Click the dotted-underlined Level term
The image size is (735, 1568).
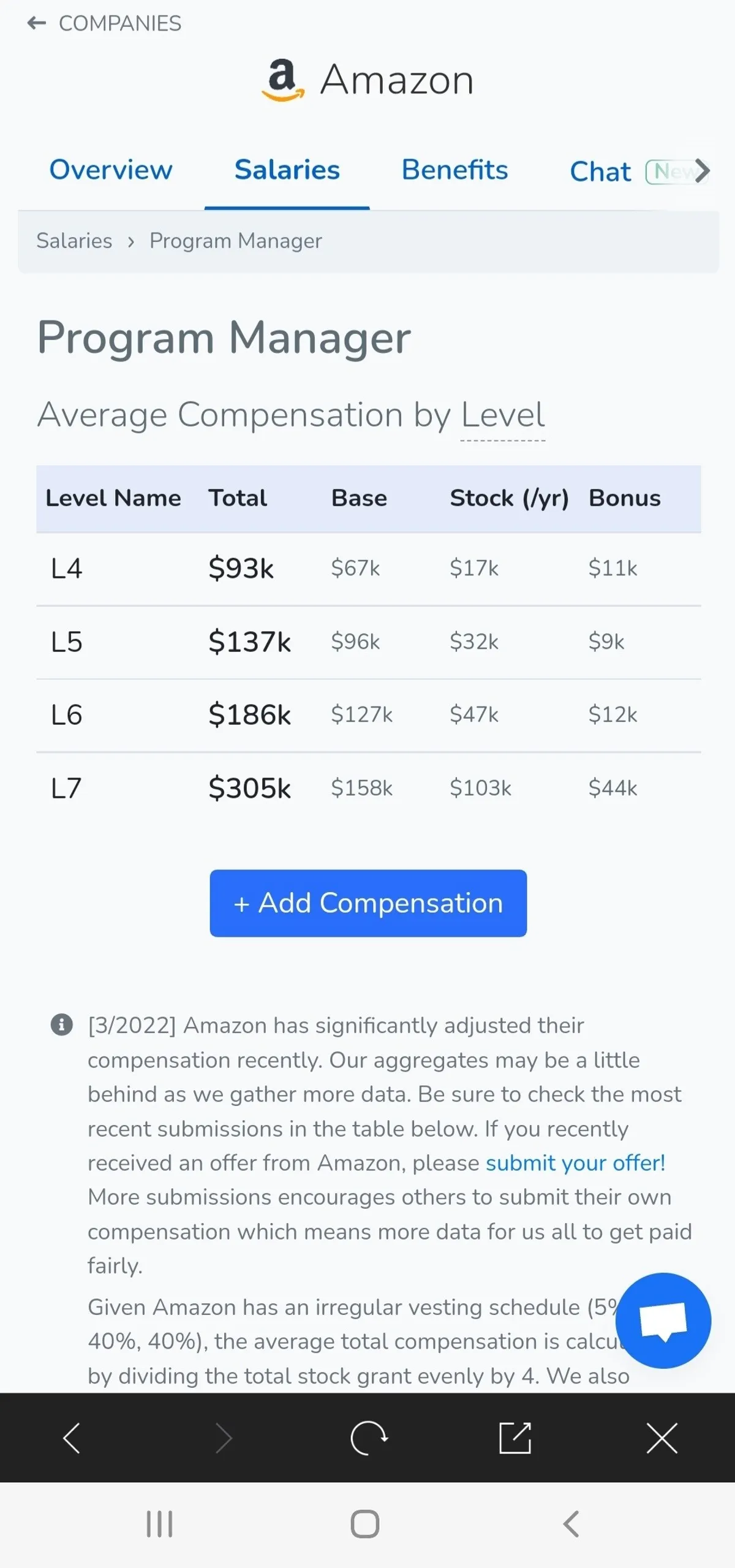click(x=502, y=415)
